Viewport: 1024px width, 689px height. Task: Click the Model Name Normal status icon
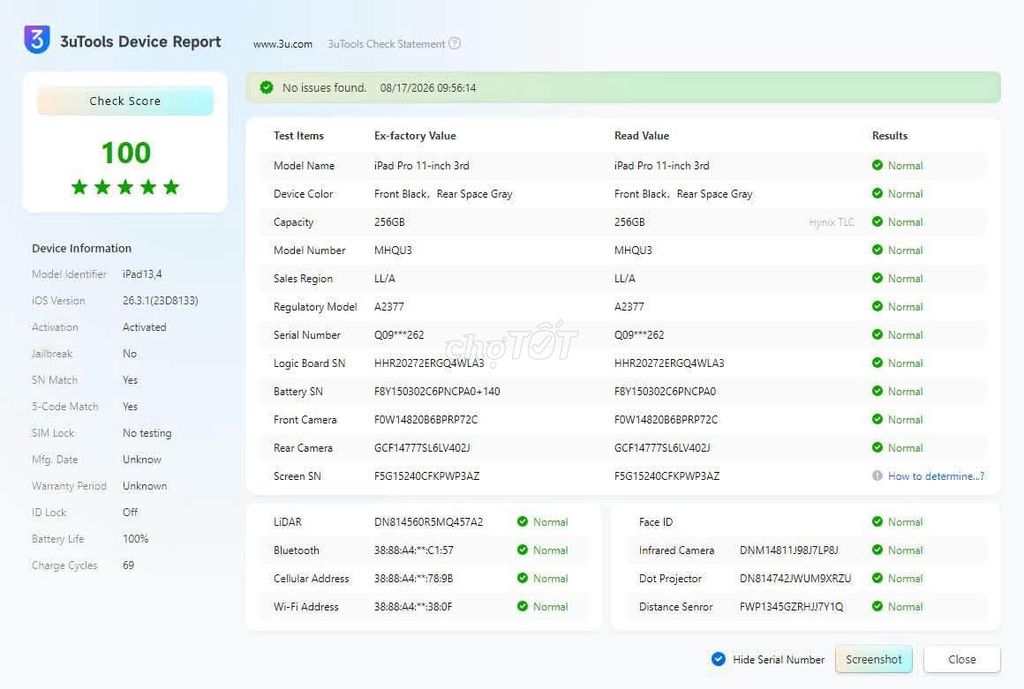click(877, 165)
